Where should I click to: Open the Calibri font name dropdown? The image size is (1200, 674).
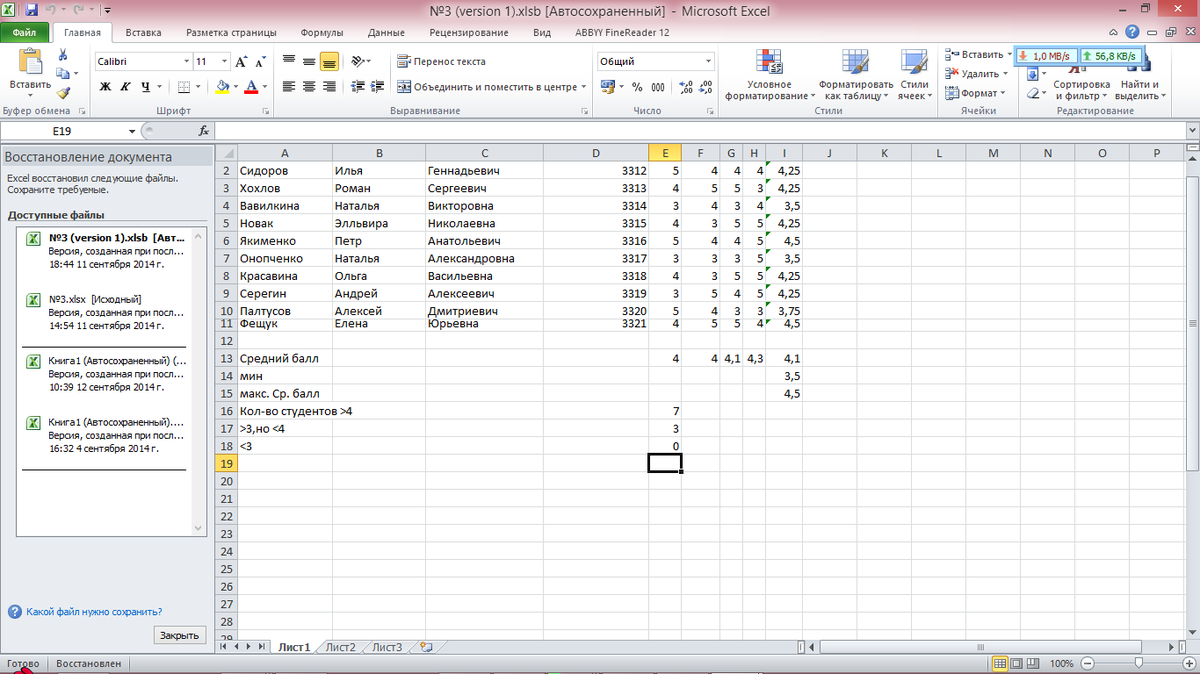coord(185,61)
